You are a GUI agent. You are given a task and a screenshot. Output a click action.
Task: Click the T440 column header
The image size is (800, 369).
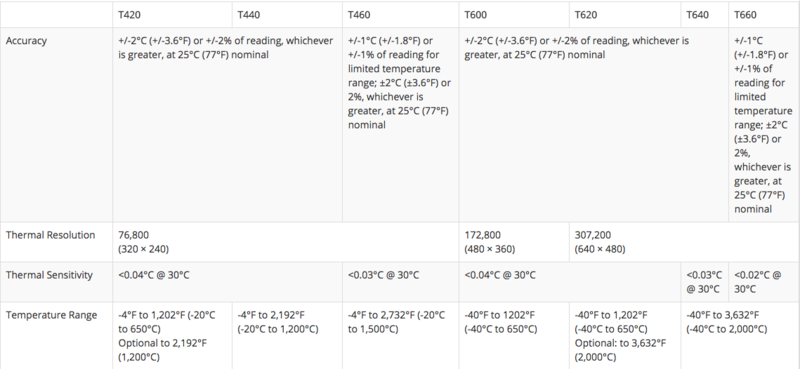click(x=248, y=15)
